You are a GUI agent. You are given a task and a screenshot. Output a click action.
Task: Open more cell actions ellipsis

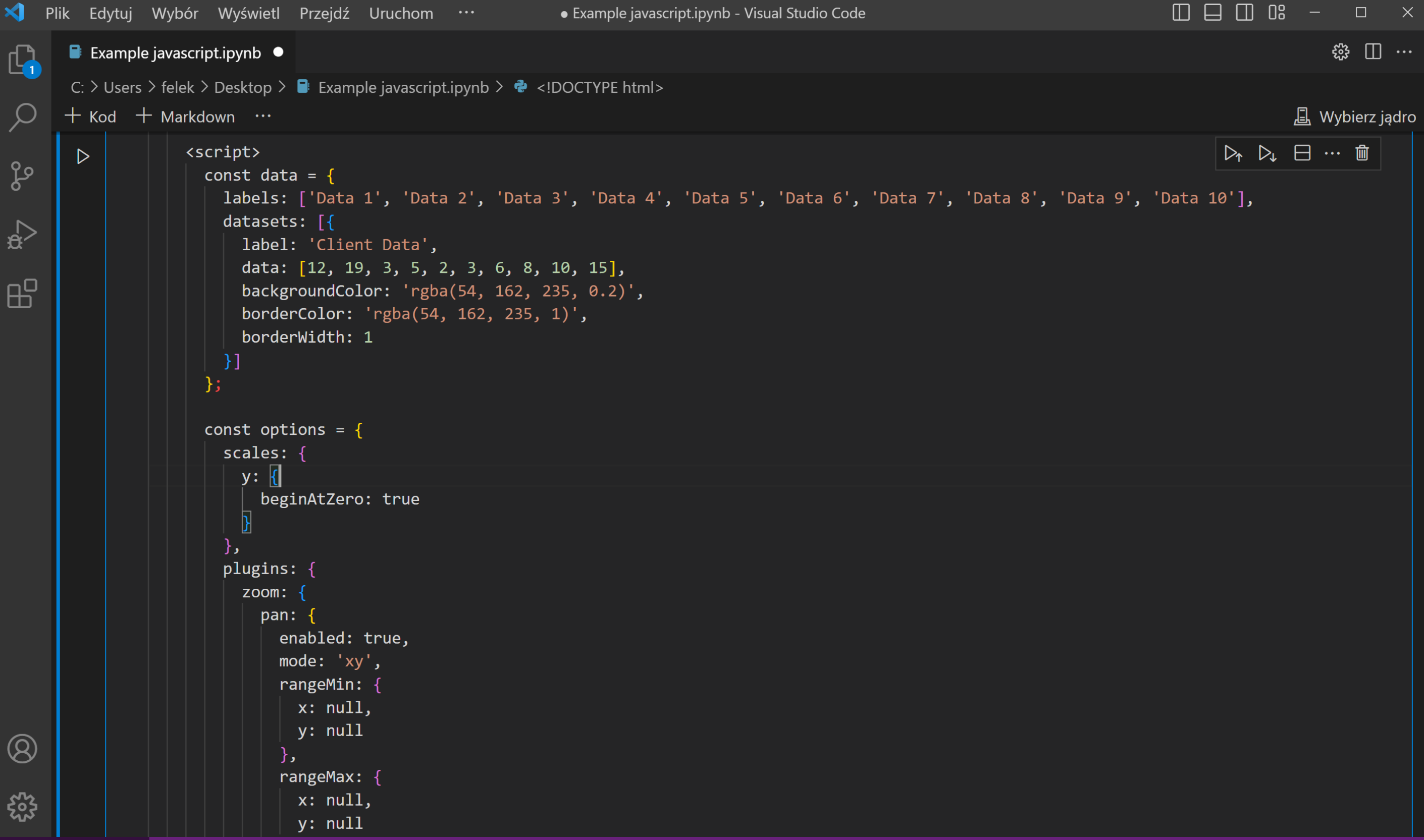[1332, 153]
